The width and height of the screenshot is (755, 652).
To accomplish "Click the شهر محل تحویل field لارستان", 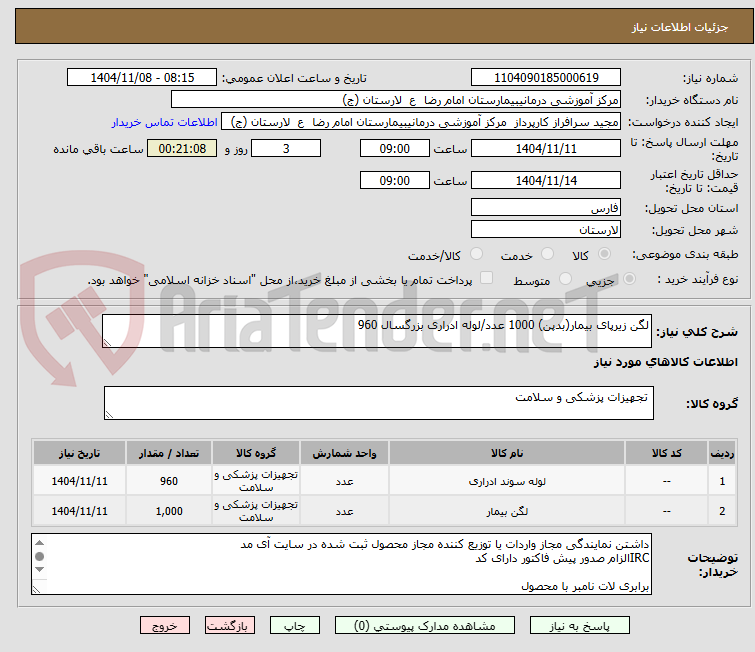I will click(x=546, y=230).
